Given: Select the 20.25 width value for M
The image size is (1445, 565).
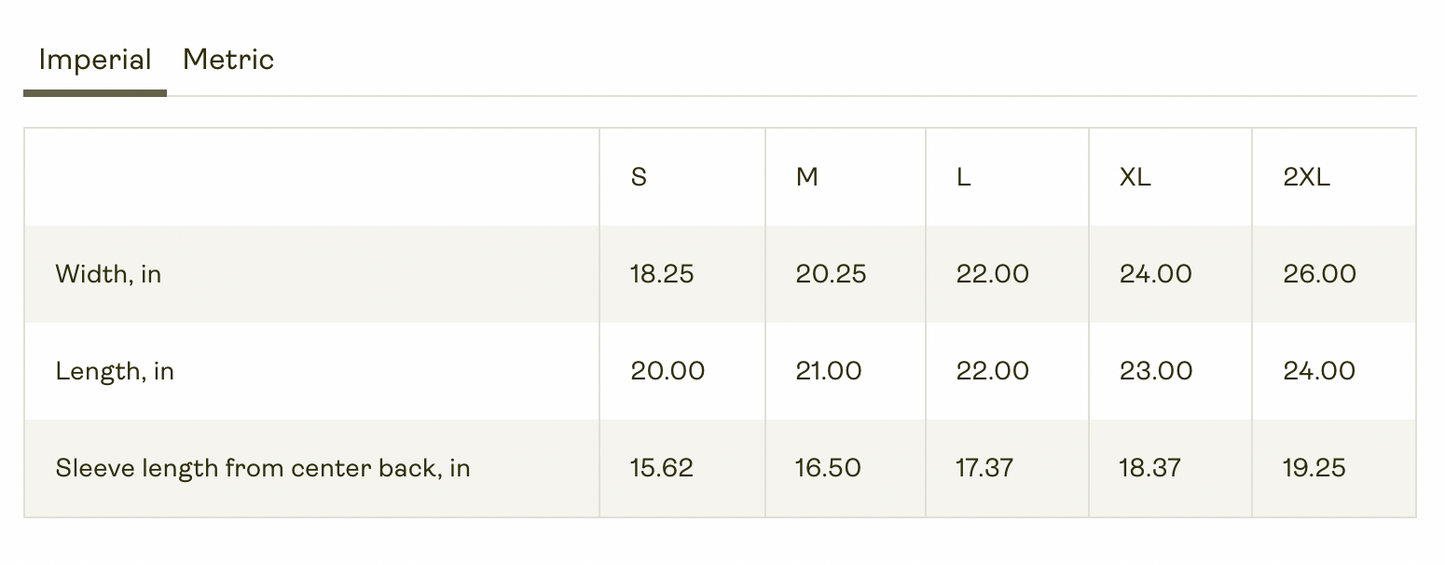Looking at the screenshot, I should 831,274.
